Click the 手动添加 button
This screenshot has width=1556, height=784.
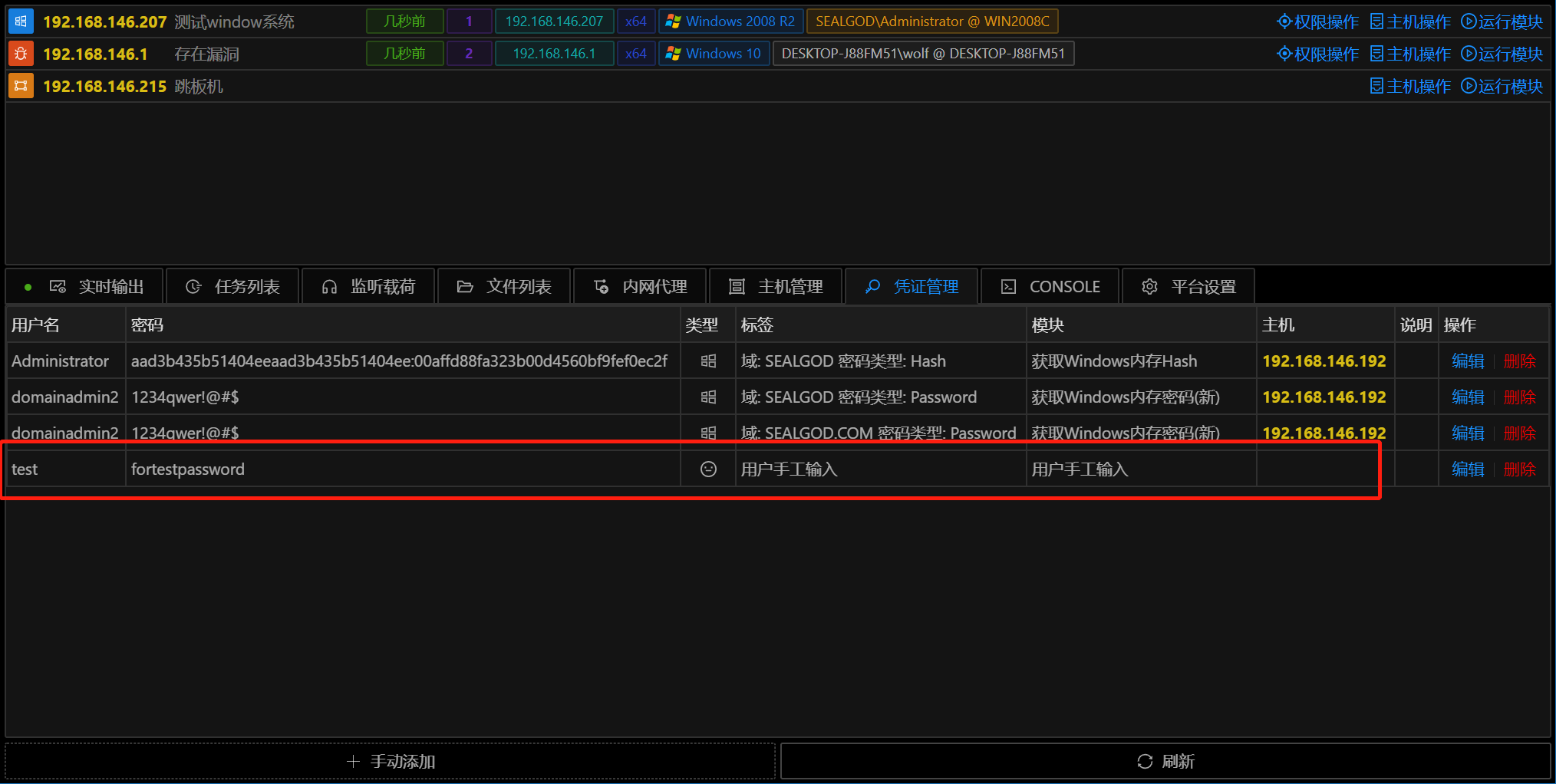391,761
